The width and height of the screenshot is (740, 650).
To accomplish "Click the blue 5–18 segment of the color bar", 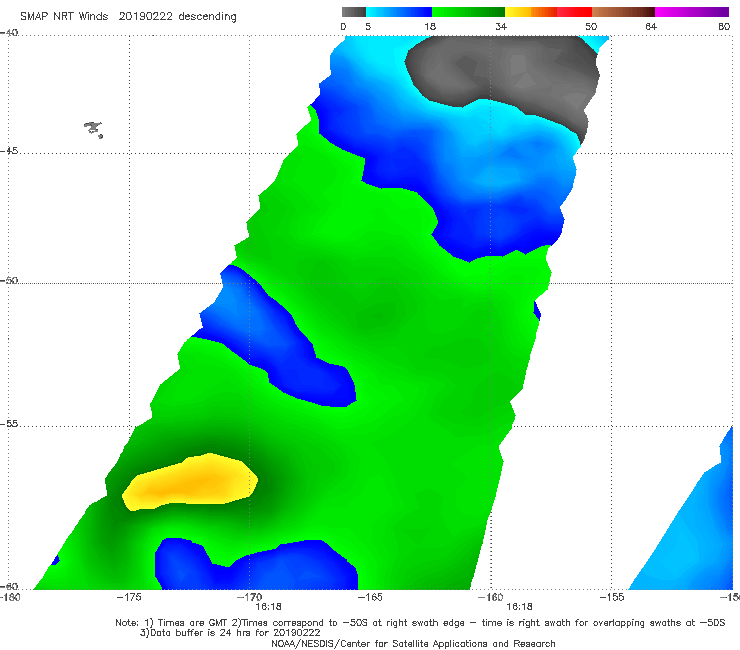I will point(399,12).
